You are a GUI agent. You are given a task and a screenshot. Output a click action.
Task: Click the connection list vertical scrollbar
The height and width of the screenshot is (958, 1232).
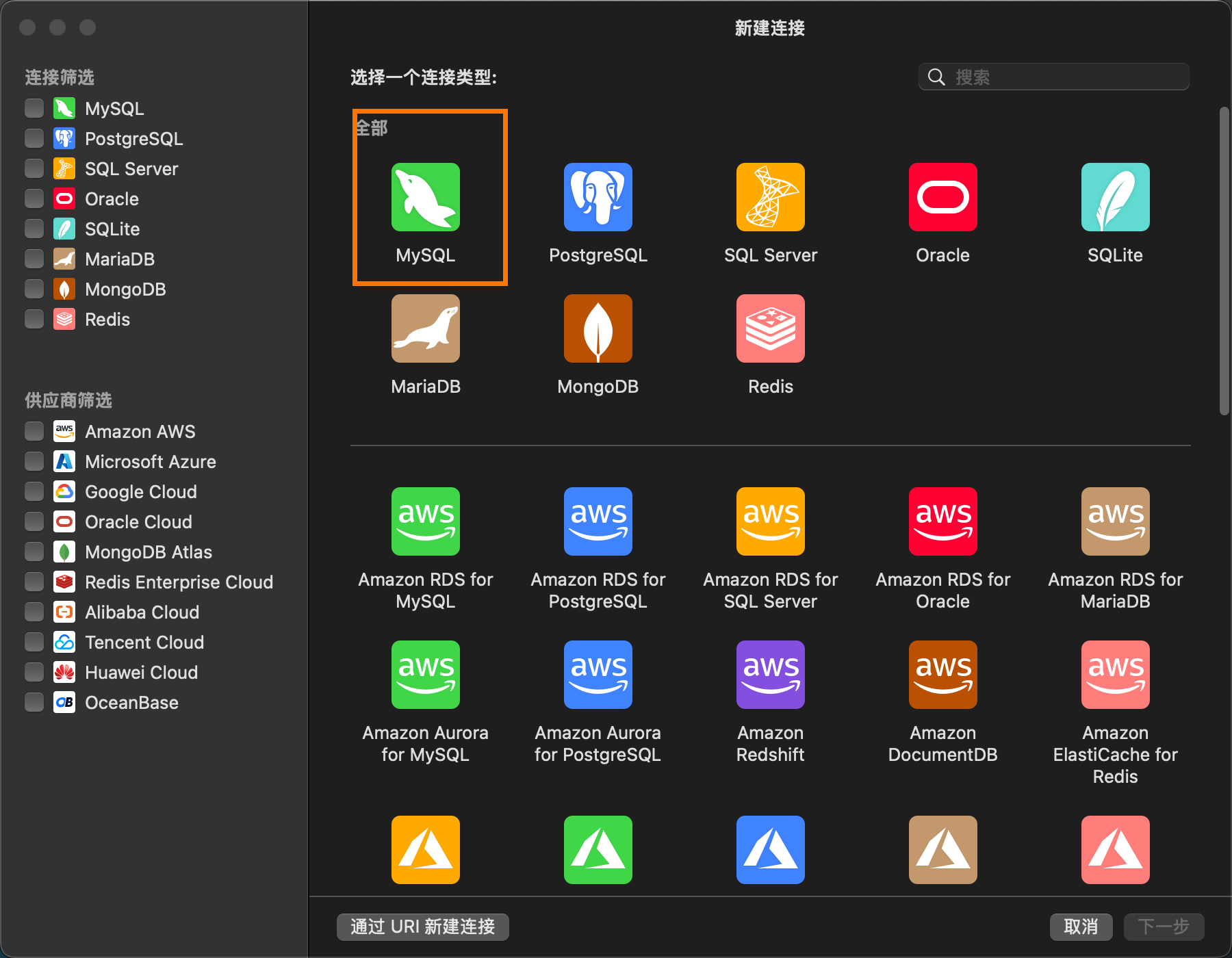pos(1224,261)
